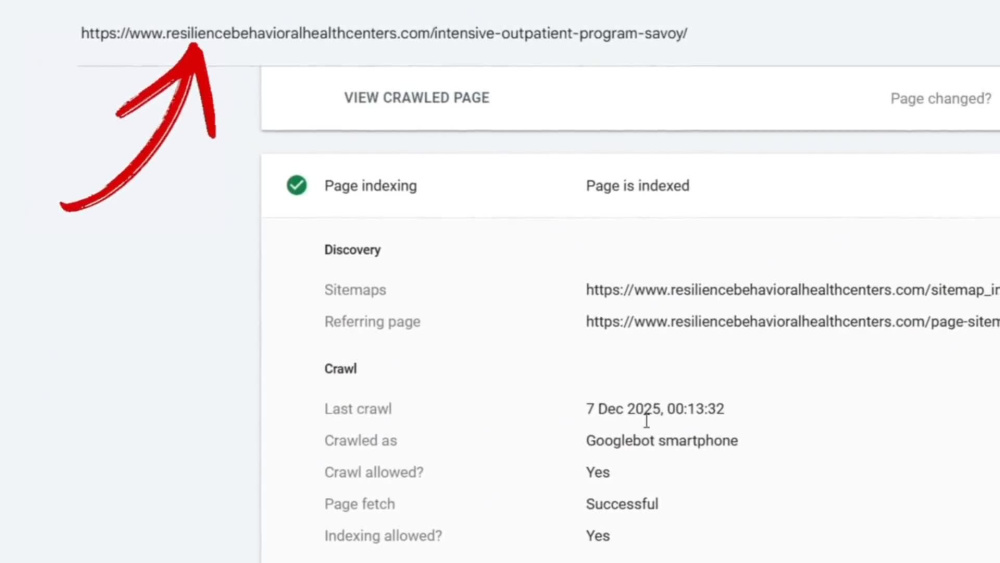The height and width of the screenshot is (563, 1000).
Task: Click the Referring page label
Action: tap(372, 322)
